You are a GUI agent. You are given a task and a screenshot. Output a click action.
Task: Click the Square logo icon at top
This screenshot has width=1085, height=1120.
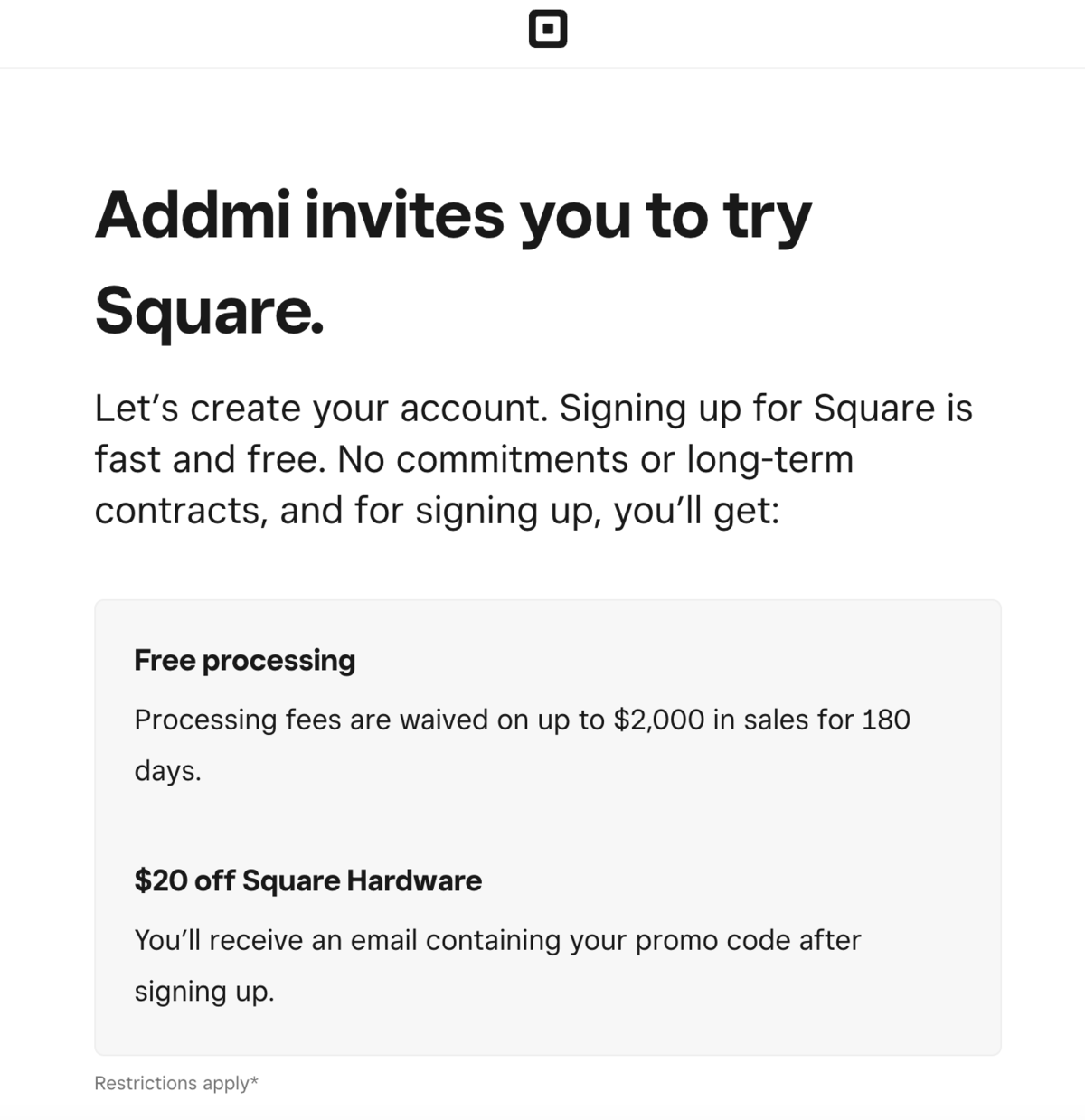[547, 29]
